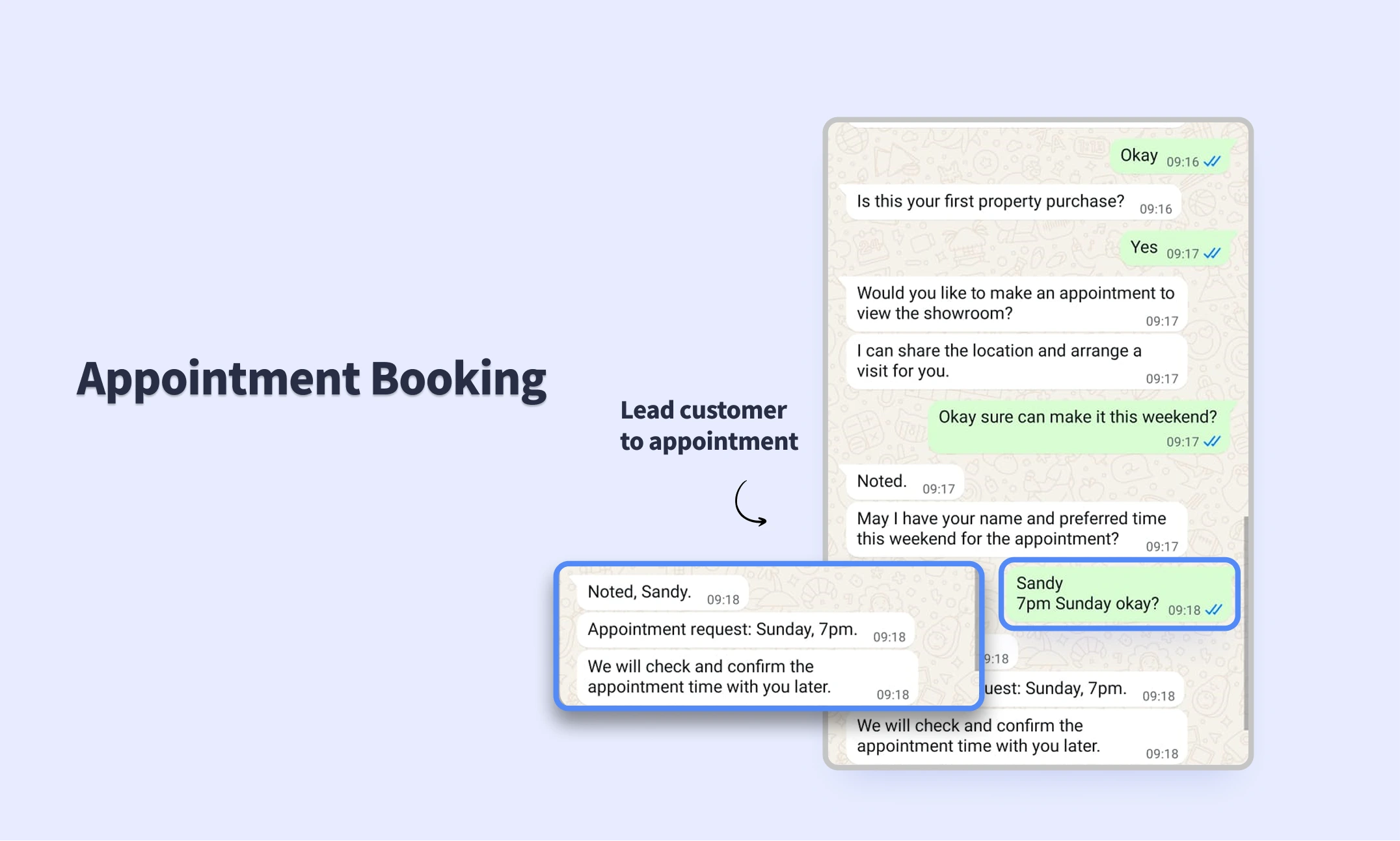Select the green 'Yes' reply bubble

(1174, 249)
